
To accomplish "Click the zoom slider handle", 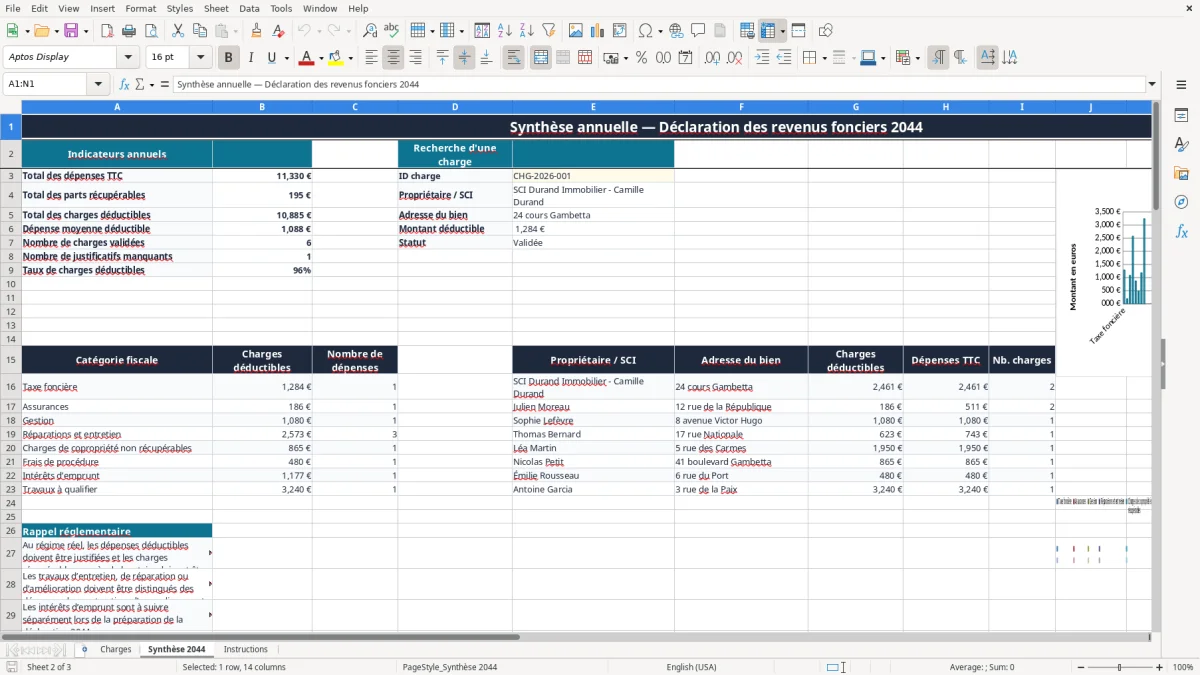I will 1119,667.
